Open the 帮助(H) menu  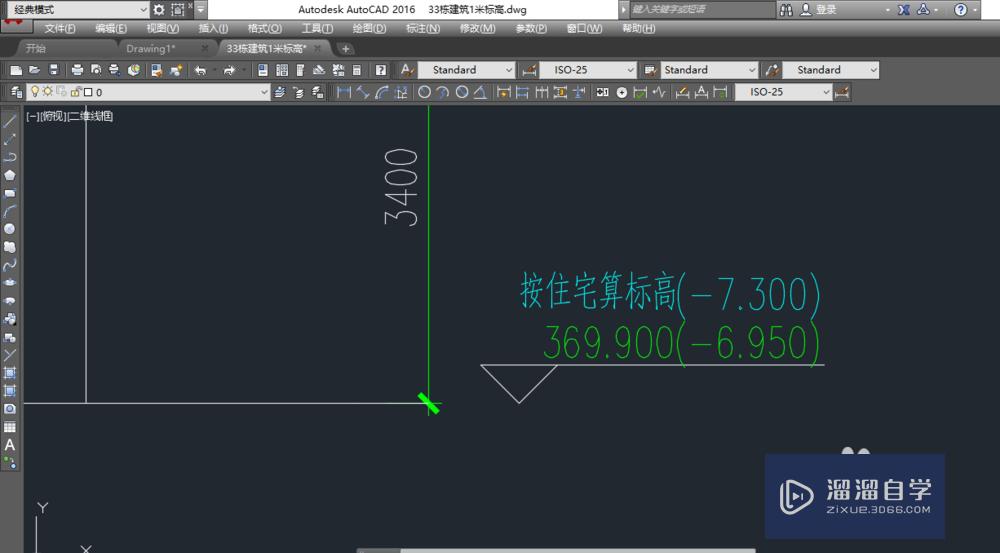click(x=638, y=29)
